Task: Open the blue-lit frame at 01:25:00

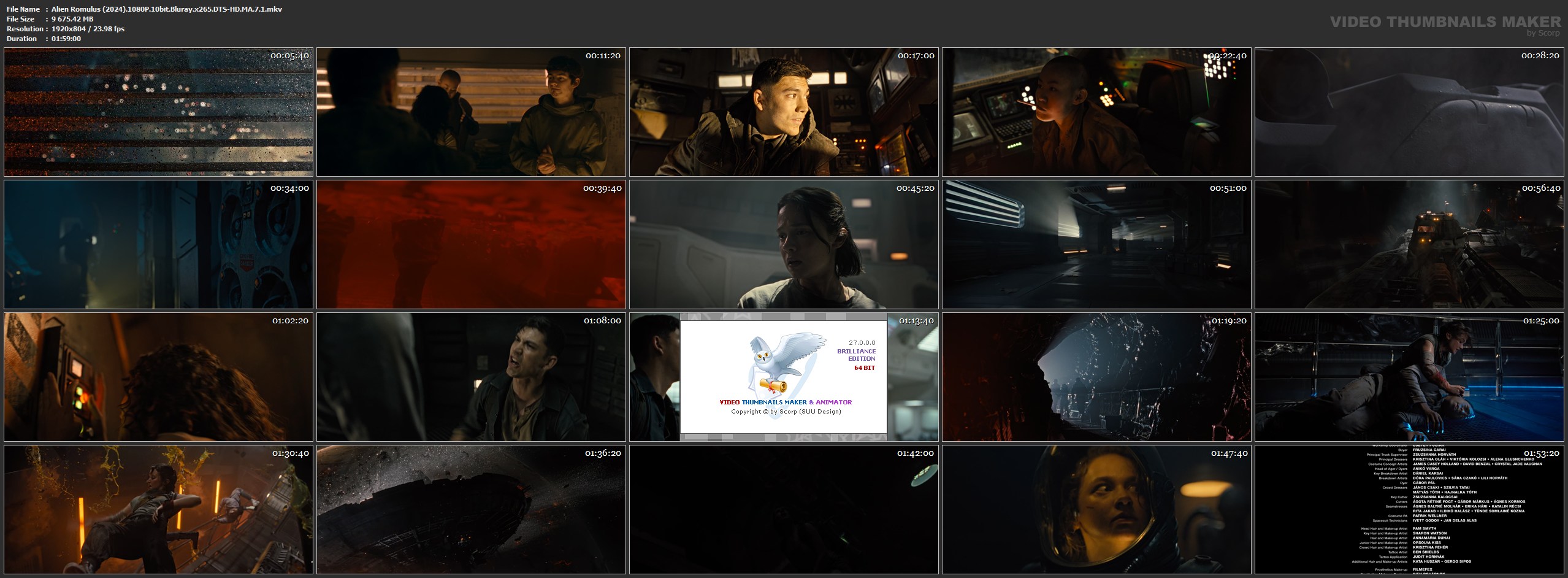Action: [x=1409, y=377]
